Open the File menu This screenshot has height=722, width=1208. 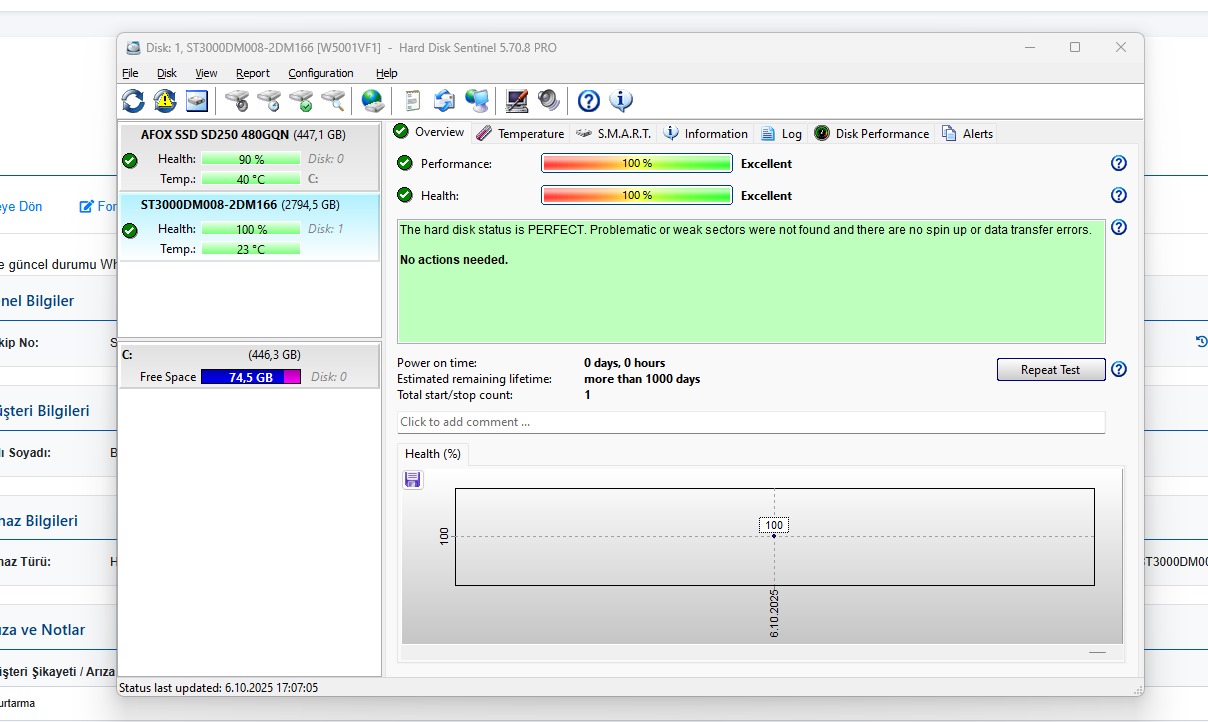pyautogui.click(x=130, y=73)
